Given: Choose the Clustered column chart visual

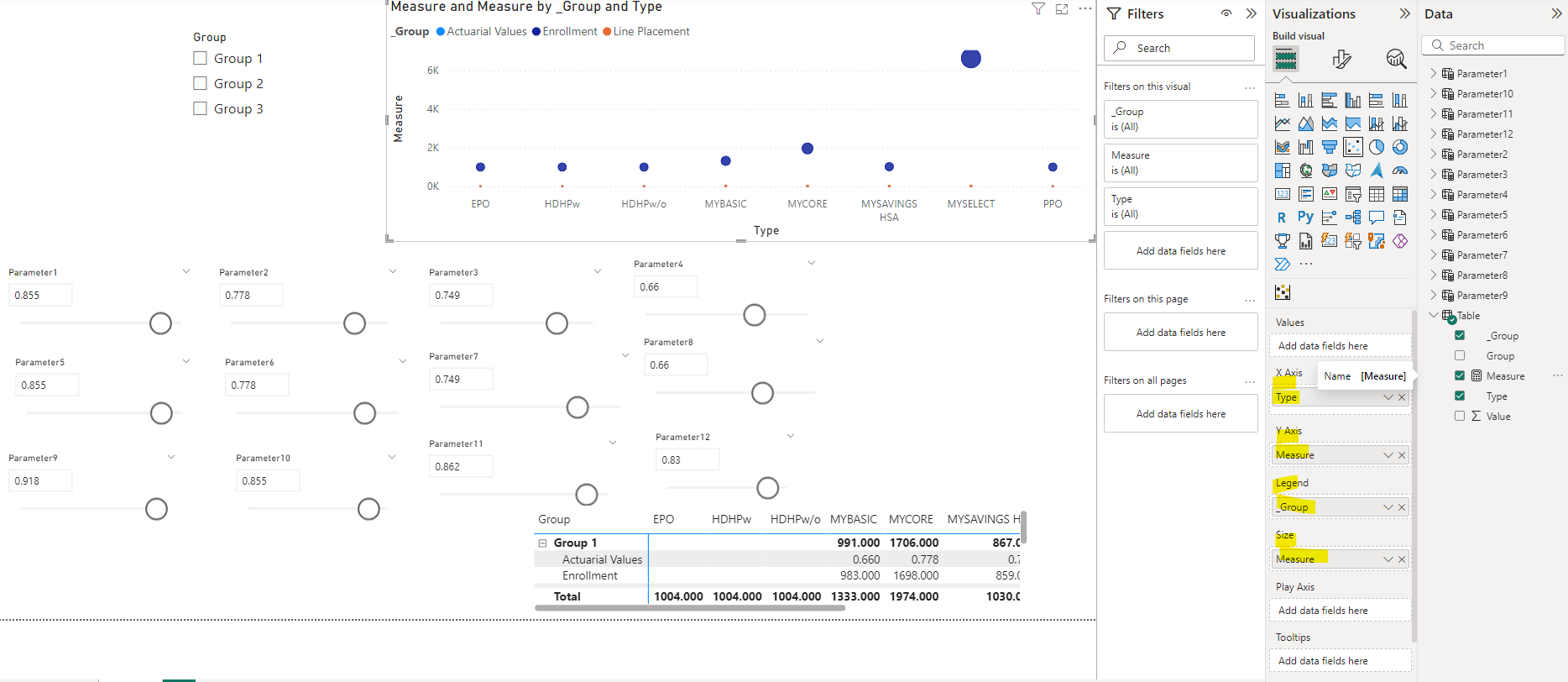Looking at the screenshot, I should point(1353,101).
